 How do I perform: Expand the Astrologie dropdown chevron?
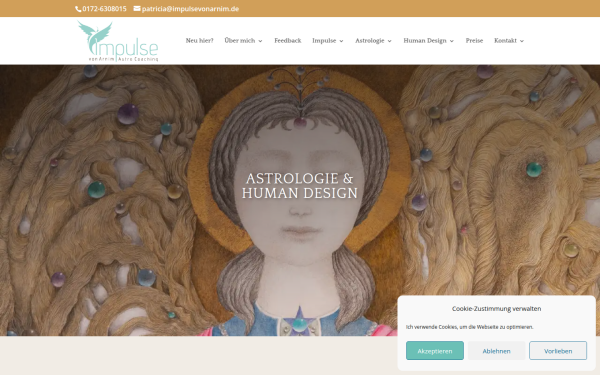(x=390, y=41)
